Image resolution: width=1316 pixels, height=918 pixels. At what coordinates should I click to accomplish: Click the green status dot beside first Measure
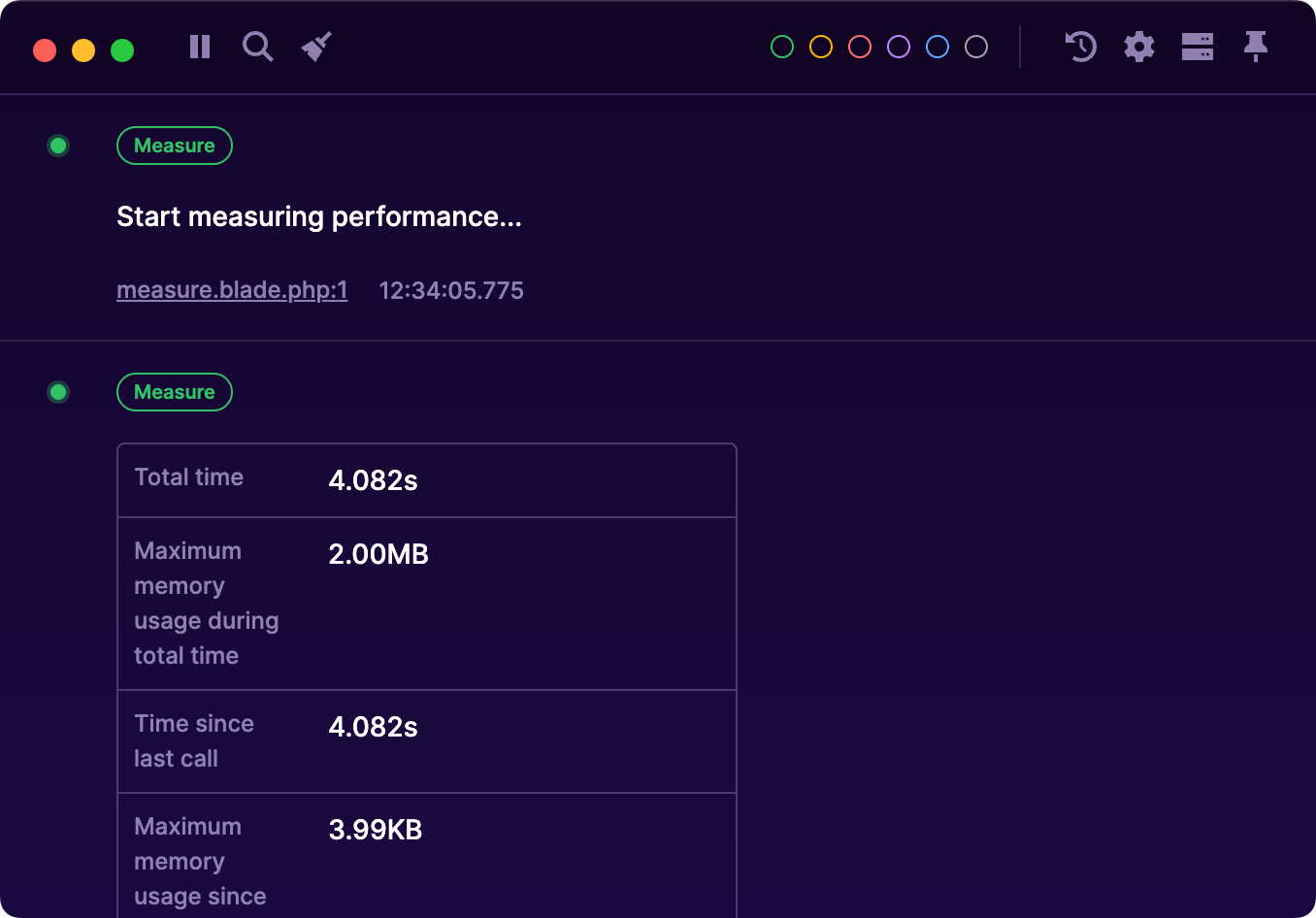(58, 146)
